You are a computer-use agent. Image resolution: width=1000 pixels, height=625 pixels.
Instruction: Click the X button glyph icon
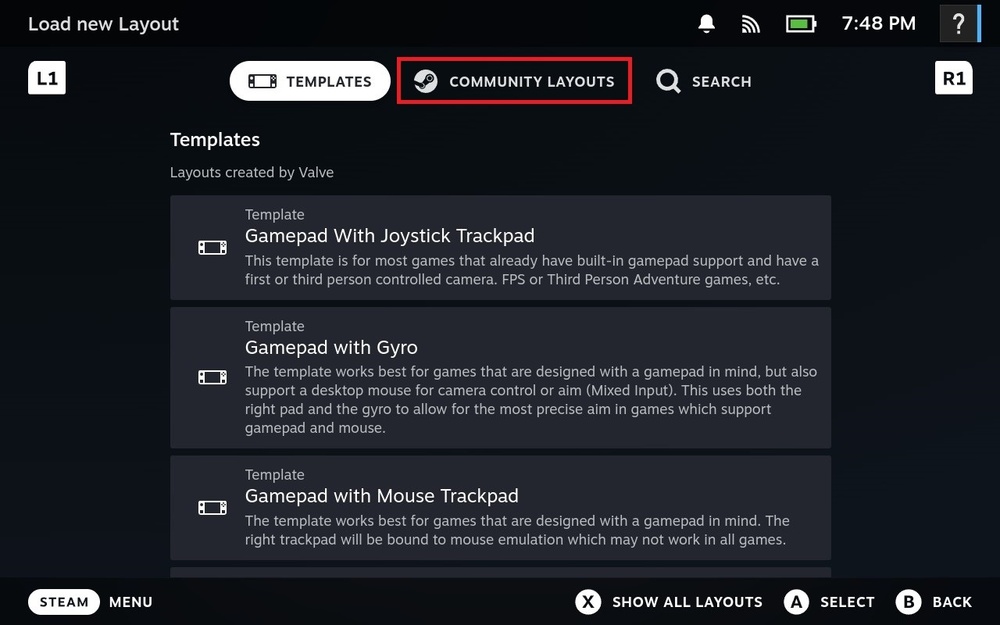coord(588,602)
